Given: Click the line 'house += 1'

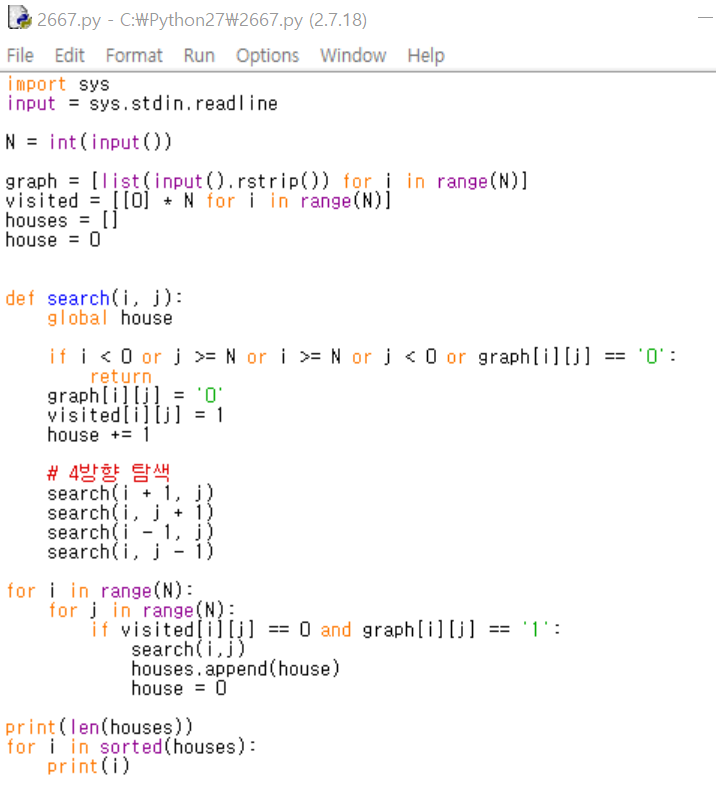Looking at the screenshot, I should point(99,435).
